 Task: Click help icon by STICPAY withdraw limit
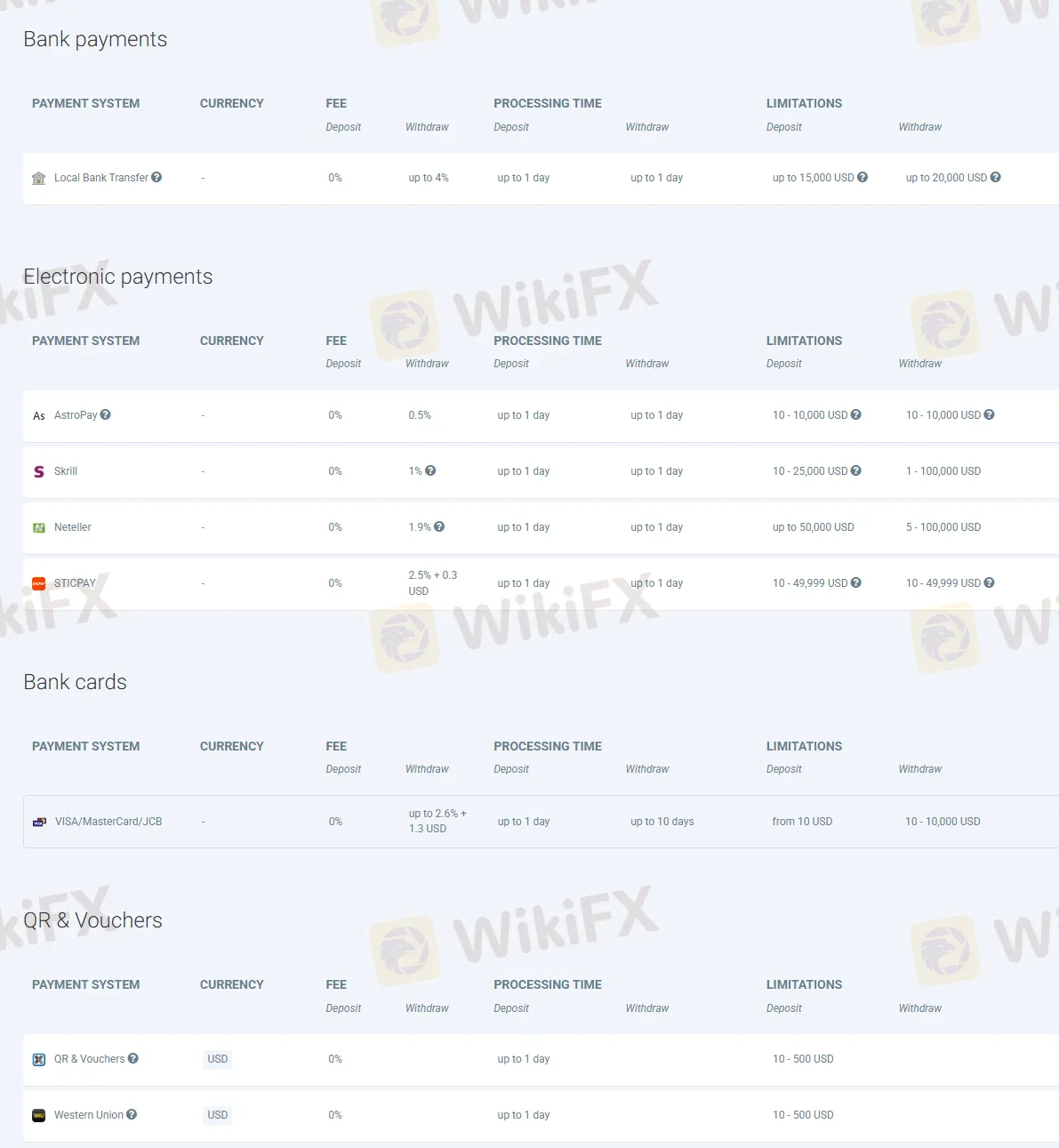[x=990, y=582]
